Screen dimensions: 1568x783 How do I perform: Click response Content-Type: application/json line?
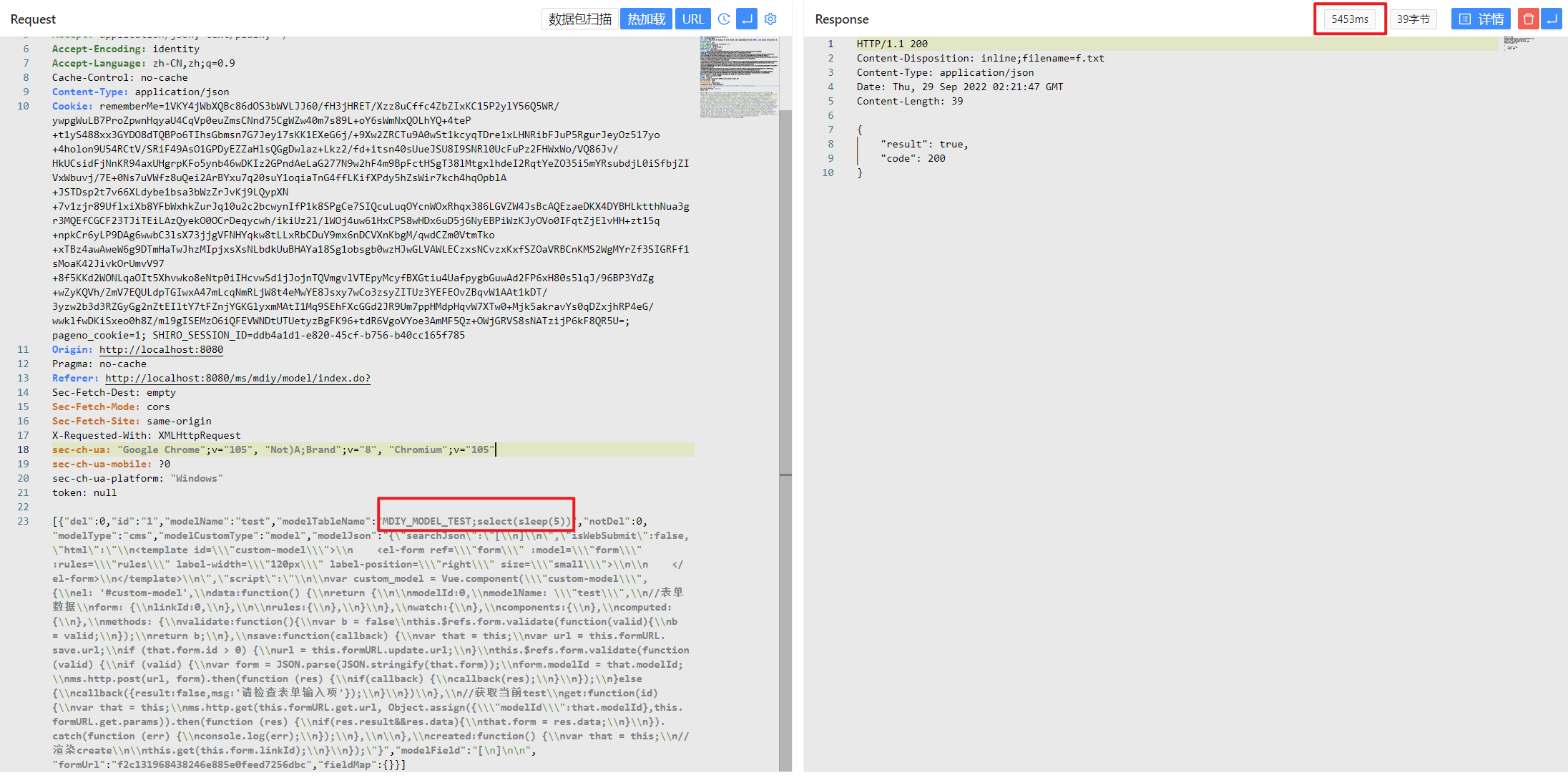coord(945,72)
